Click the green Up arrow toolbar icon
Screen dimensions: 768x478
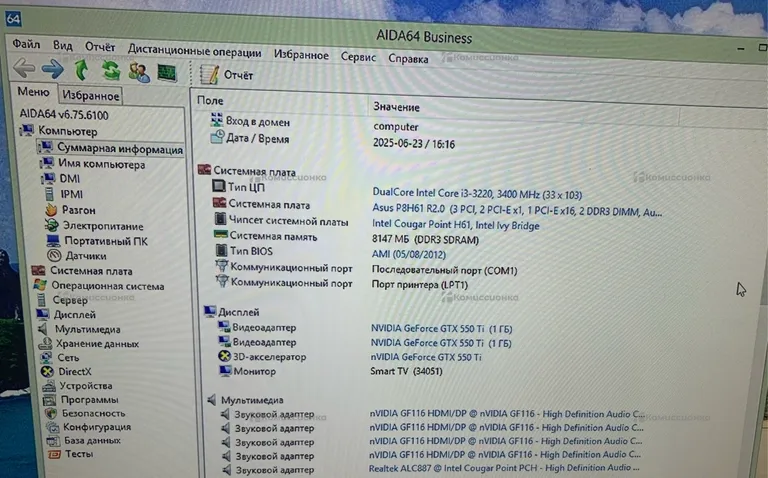click(81, 70)
